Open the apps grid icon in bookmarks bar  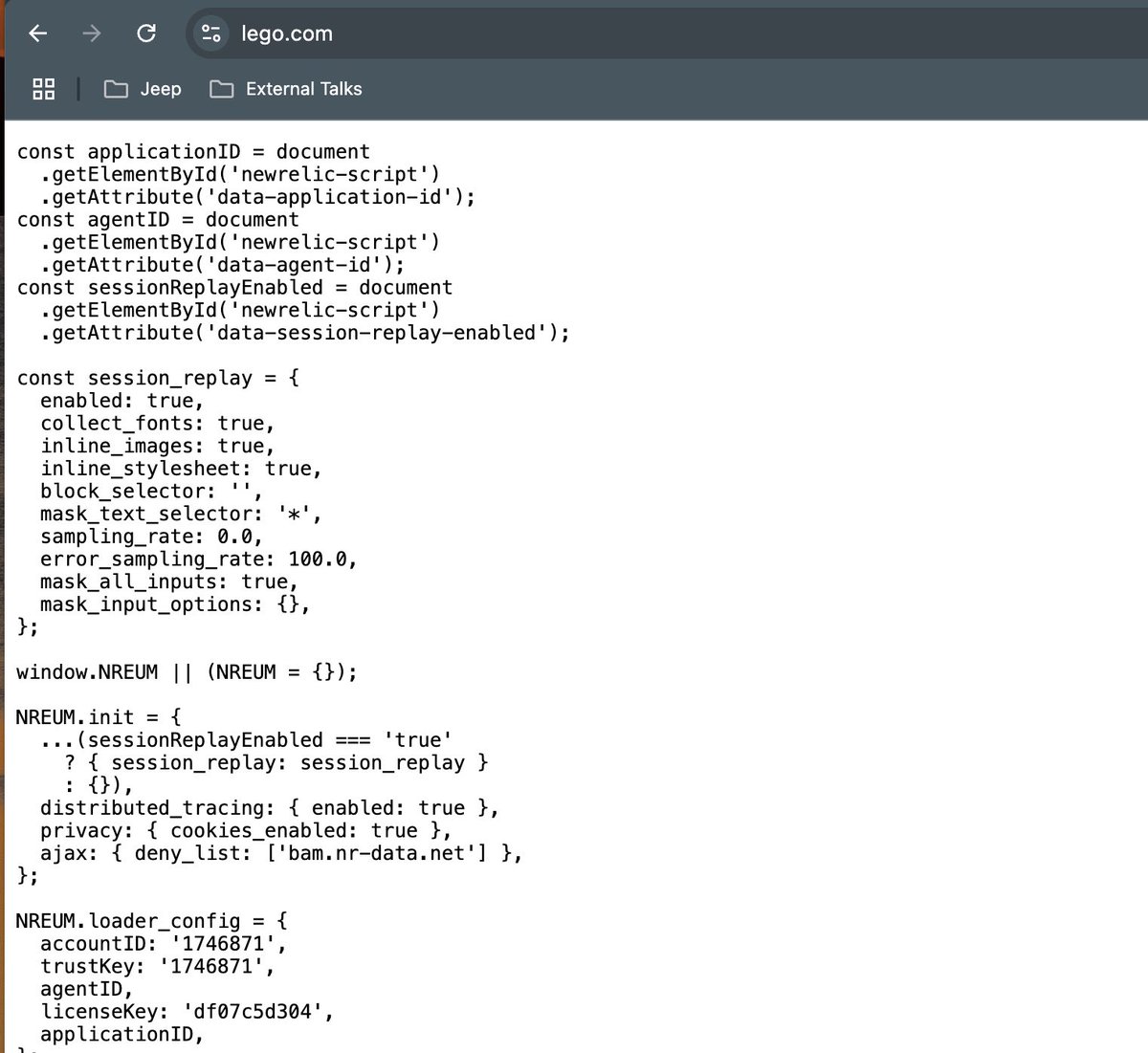(43, 89)
